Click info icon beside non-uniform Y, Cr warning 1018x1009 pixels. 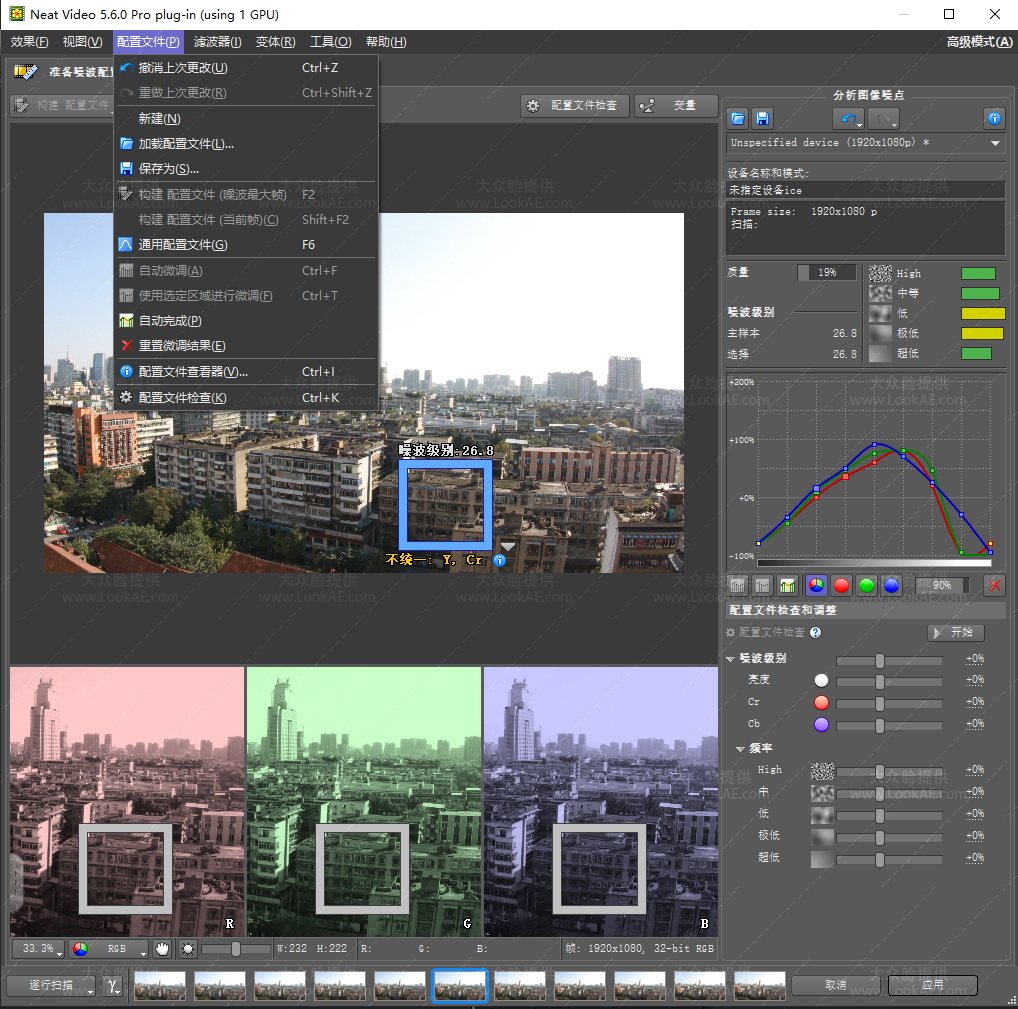pos(499,560)
